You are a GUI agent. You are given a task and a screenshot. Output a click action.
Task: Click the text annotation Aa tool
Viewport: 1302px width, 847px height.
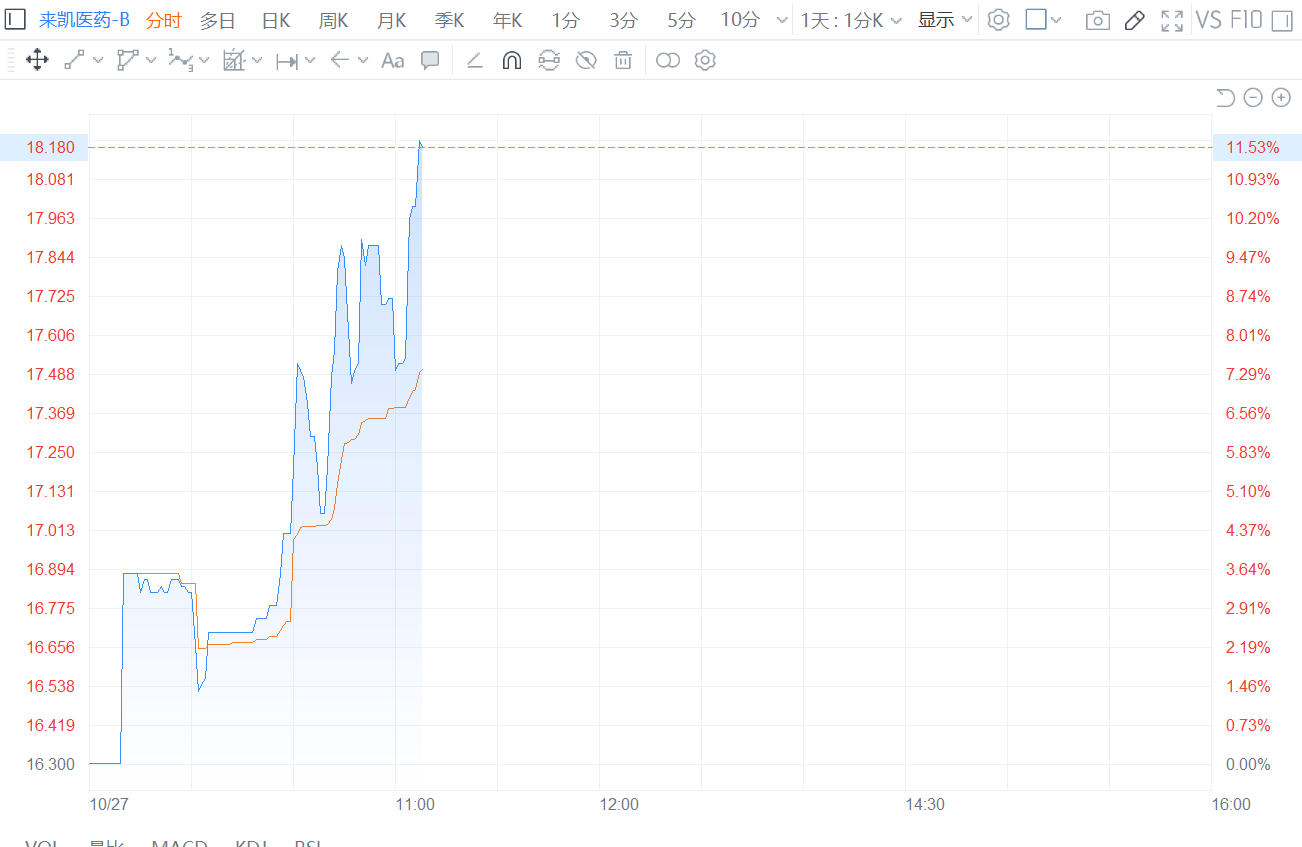click(393, 61)
